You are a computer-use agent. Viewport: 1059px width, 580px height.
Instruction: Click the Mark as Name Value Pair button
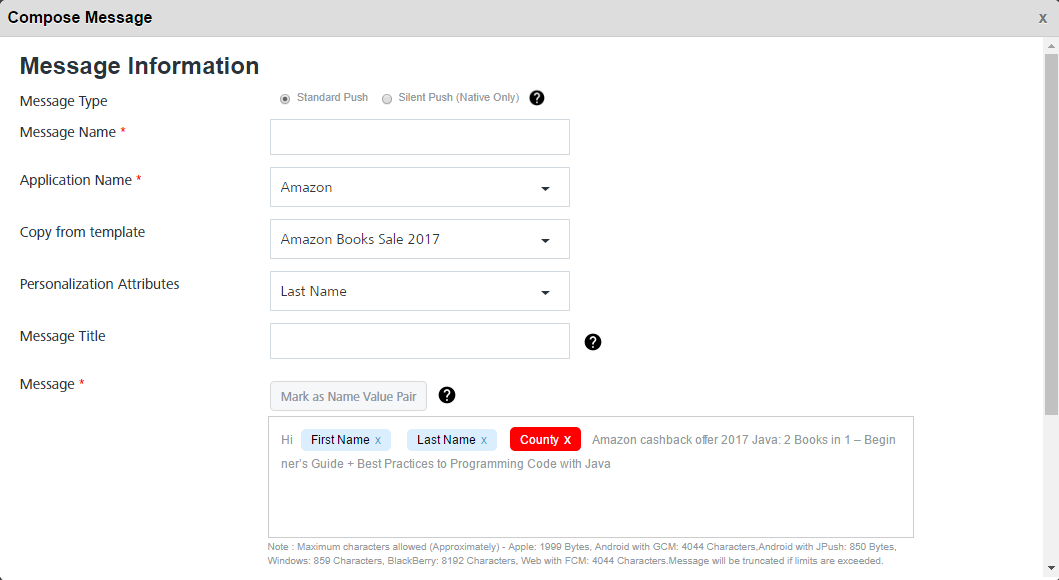(x=348, y=396)
